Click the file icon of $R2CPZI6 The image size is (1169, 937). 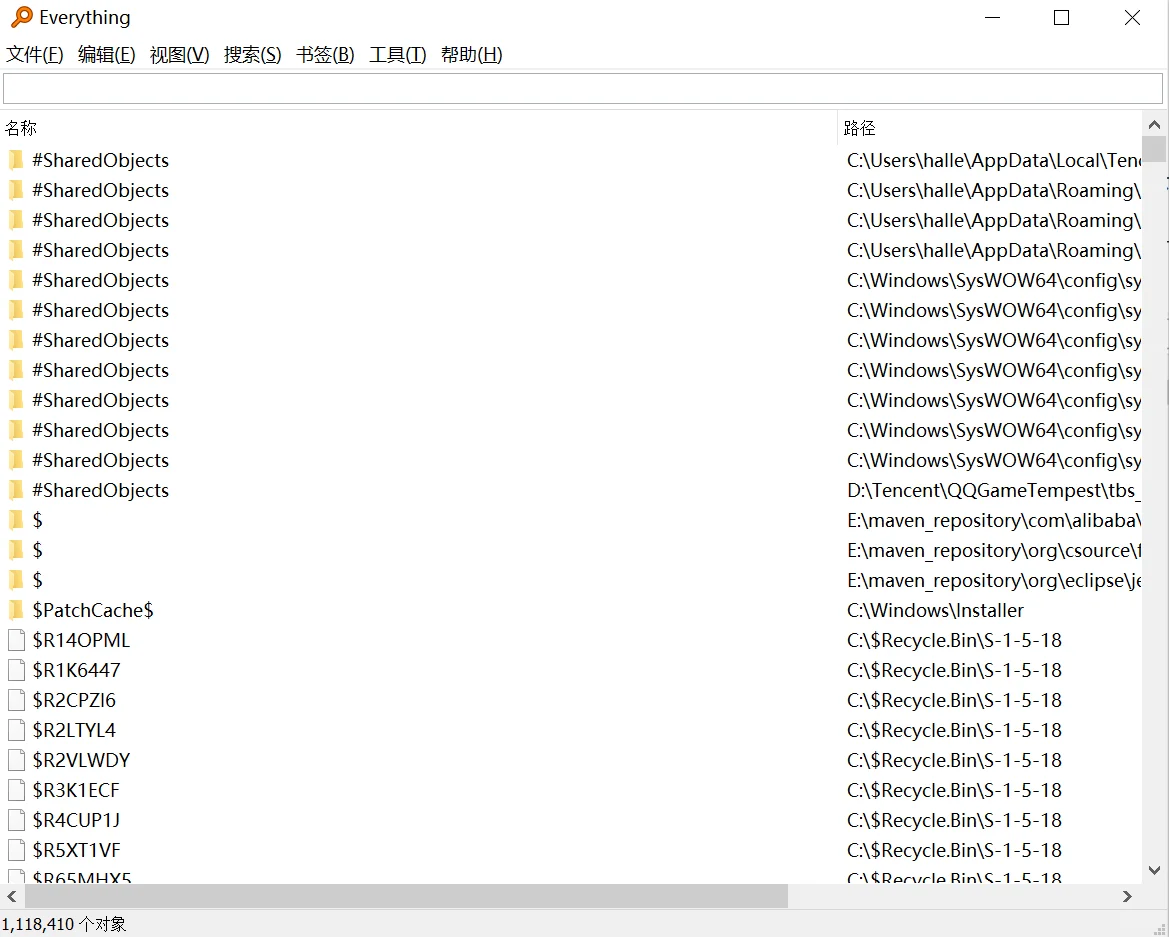click(x=16, y=700)
